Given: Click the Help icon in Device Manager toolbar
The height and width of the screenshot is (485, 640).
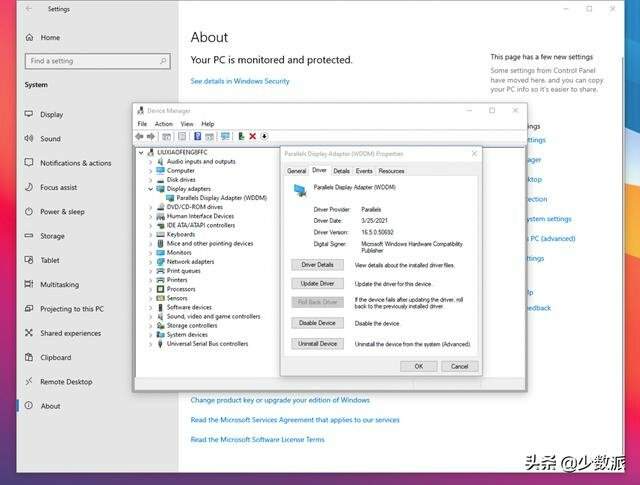Looking at the screenshot, I should click(198, 136).
